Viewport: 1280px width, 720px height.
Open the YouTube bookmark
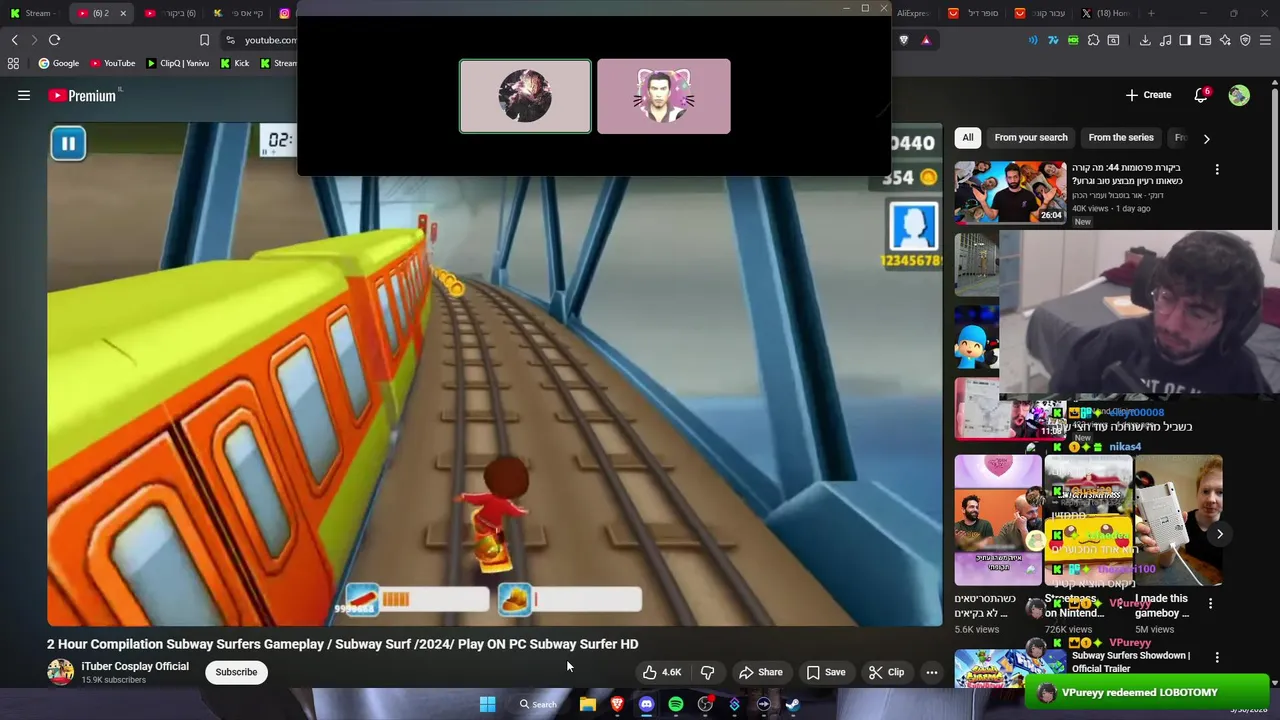click(x=113, y=63)
